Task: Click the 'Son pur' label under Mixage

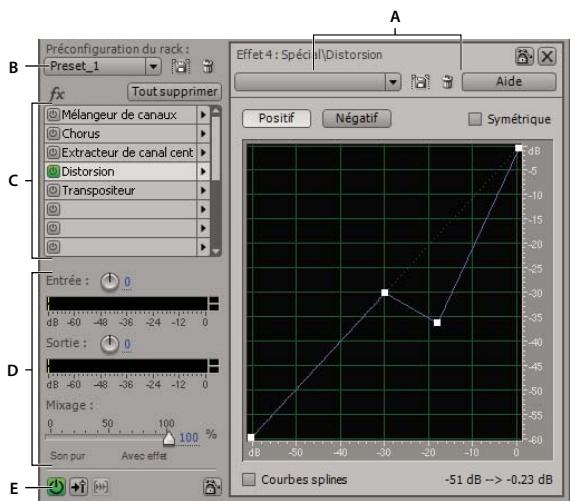Action: [x=68, y=456]
